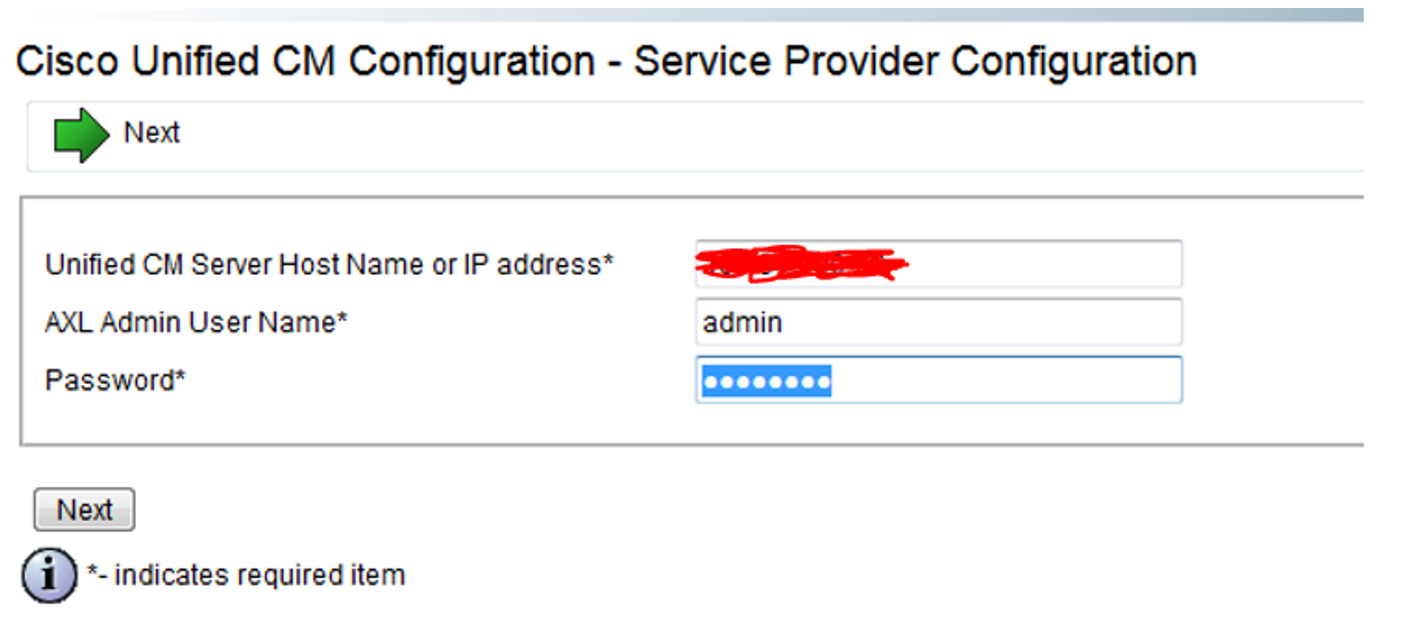Click the Unified CM Server Host Name label
The image size is (1408, 622).
(329, 265)
